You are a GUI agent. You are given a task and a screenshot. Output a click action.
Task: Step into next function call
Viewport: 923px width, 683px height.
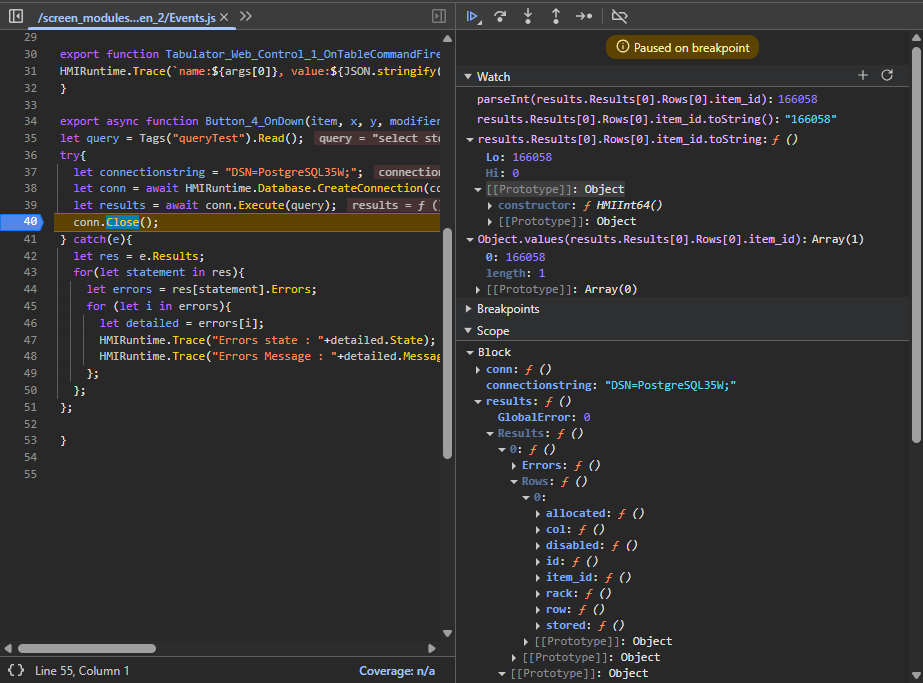(528, 16)
